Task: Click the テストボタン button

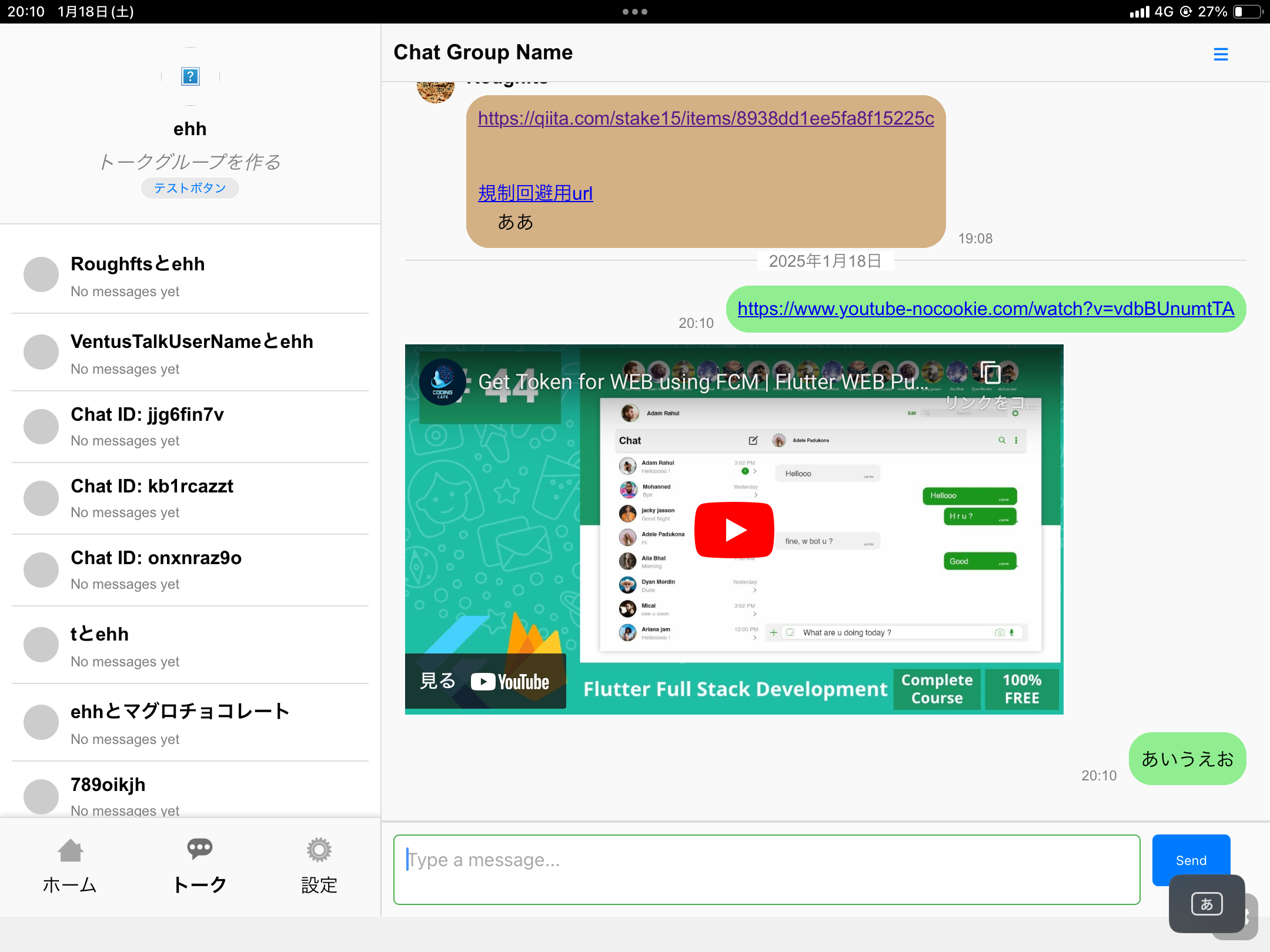Action: pyautogui.click(x=190, y=188)
